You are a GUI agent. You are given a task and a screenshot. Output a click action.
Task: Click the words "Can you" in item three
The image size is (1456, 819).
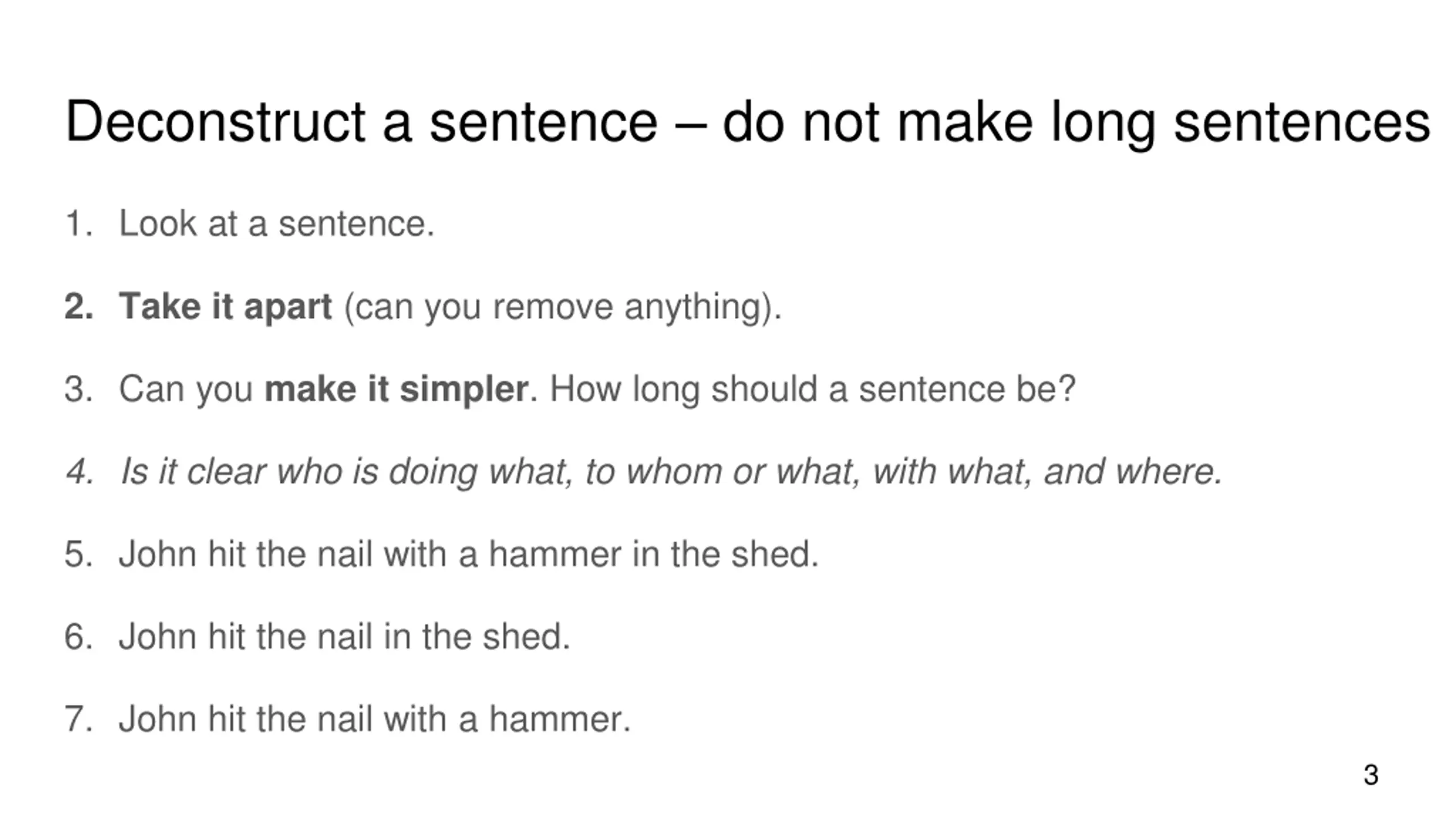pyautogui.click(x=185, y=389)
